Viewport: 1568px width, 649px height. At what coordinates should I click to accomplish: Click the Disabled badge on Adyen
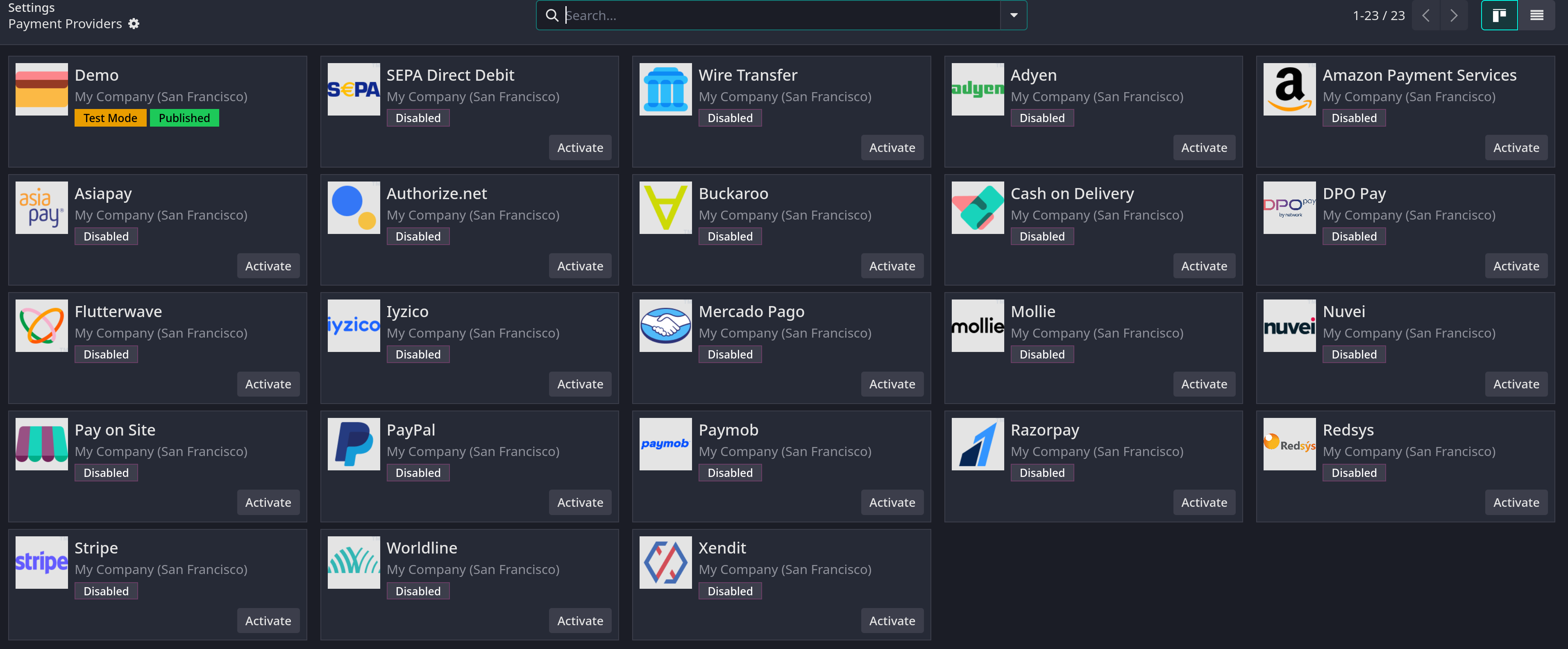(x=1042, y=118)
